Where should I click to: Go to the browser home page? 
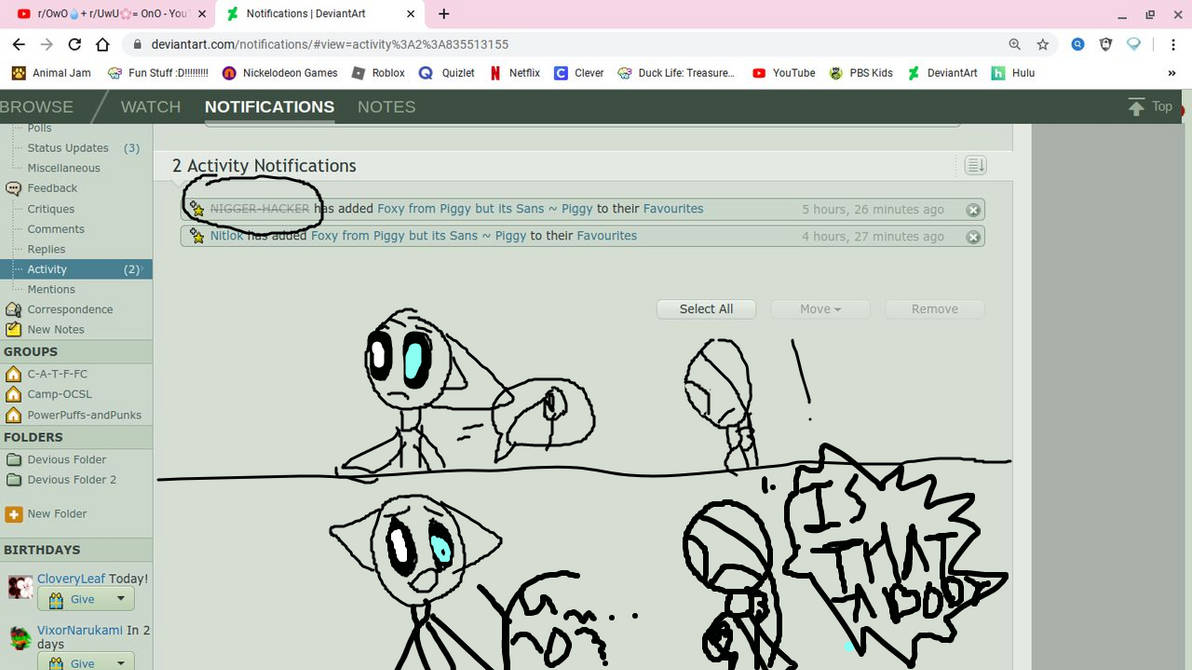(x=103, y=44)
